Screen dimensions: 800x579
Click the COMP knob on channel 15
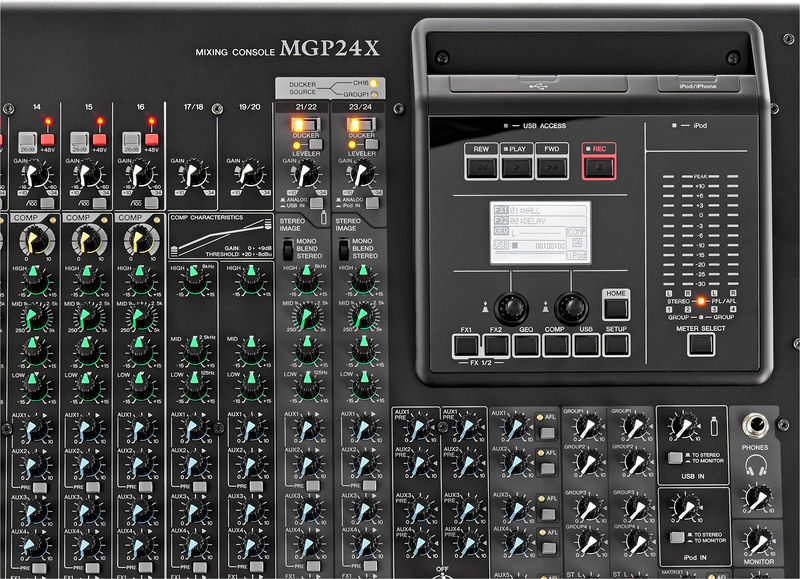[x=89, y=240]
